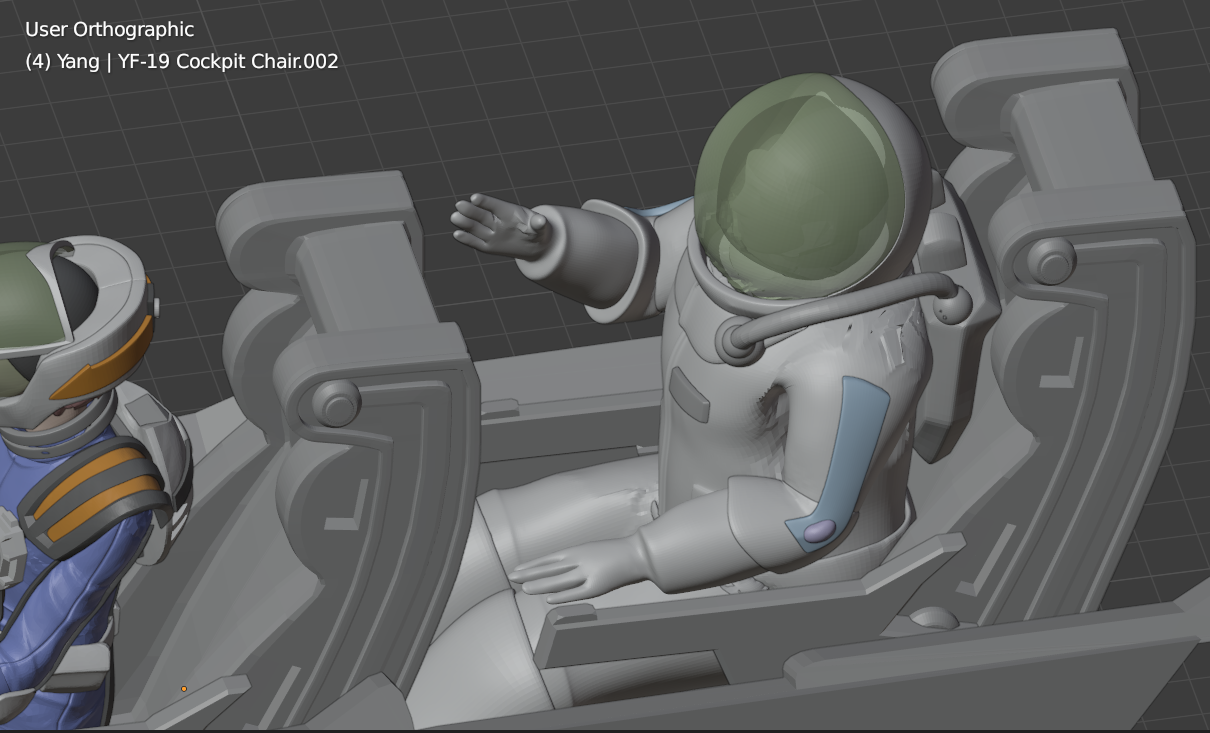Click the "(4) Yang | YF-19 Cockpit Chair.002" label
The image size is (1210, 733).
coord(182,61)
